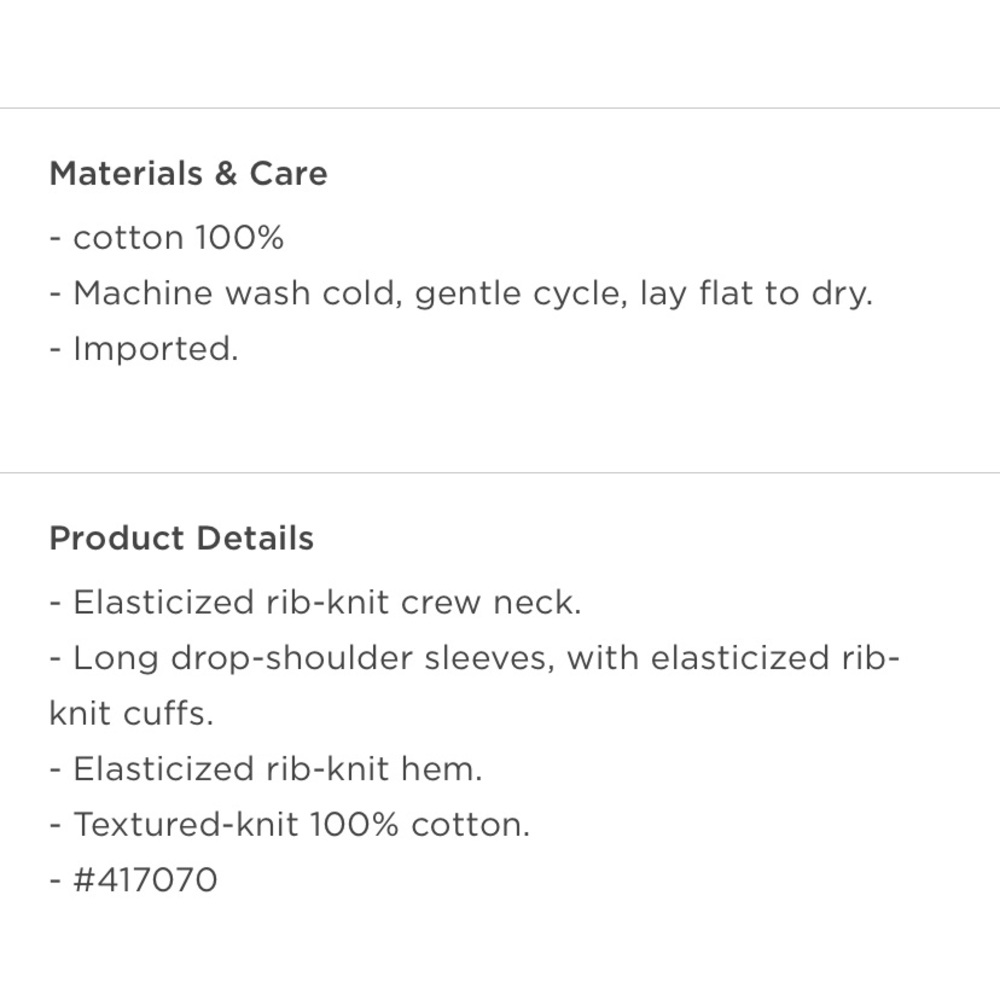
Task: Click the Elasticized rib-knit crew neck line
Action: coord(315,603)
